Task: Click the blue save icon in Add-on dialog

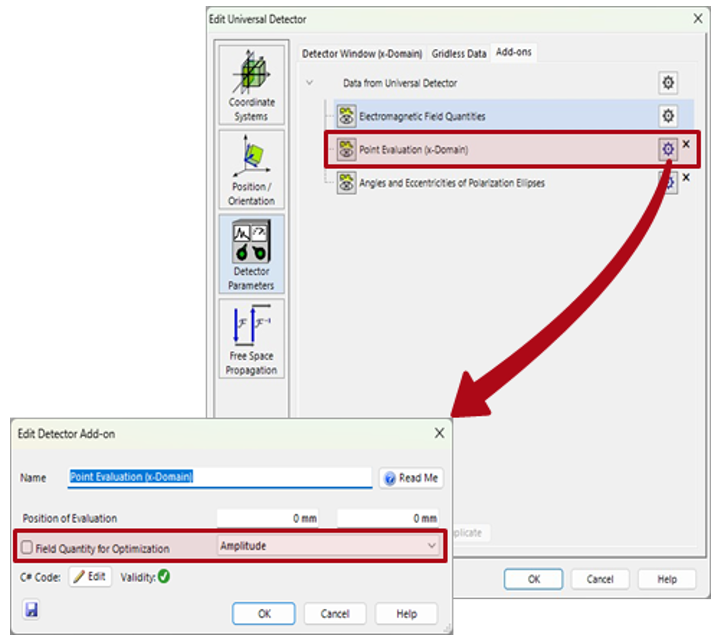Action: pos(31,610)
